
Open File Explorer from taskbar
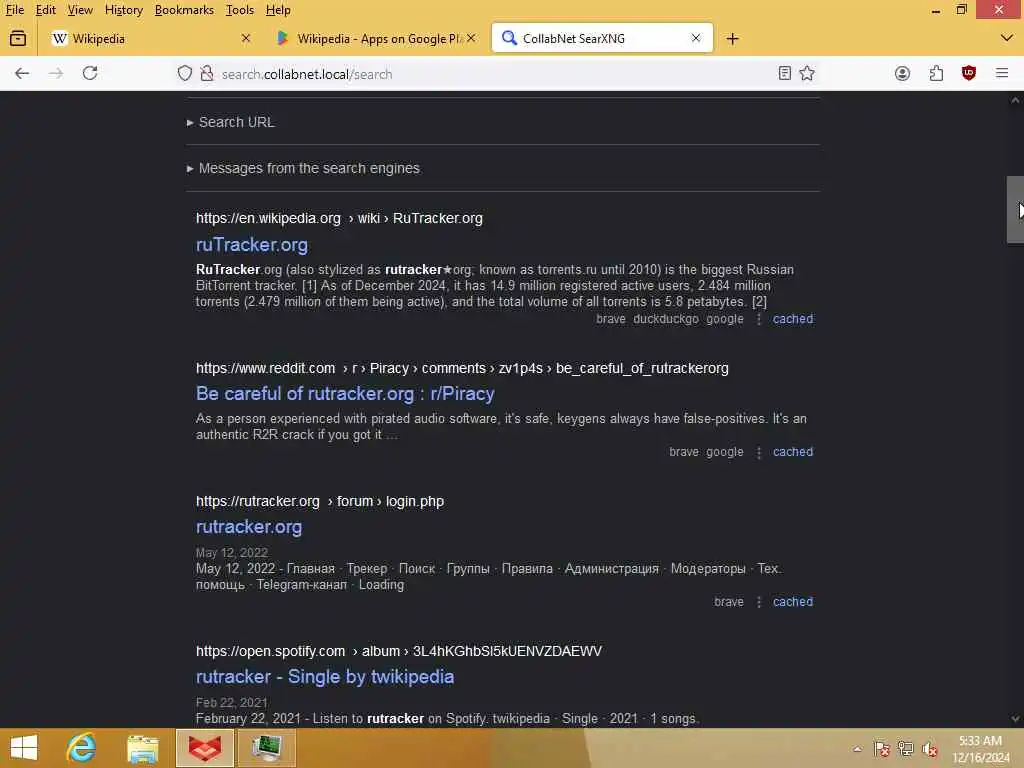click(142, 748)
